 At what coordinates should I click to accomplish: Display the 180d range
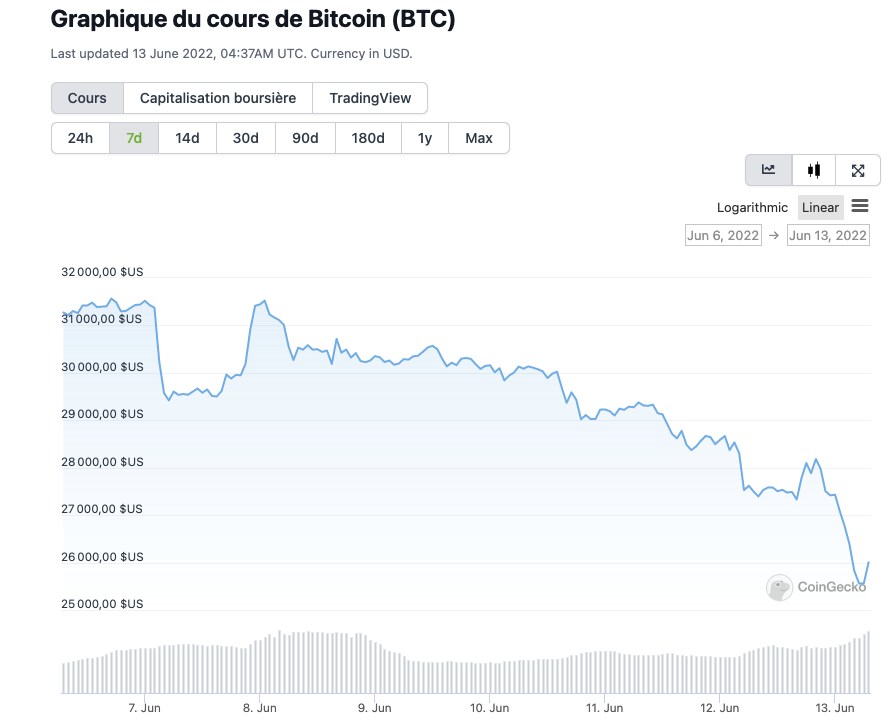pyautogui.click(x=368, y=138)
